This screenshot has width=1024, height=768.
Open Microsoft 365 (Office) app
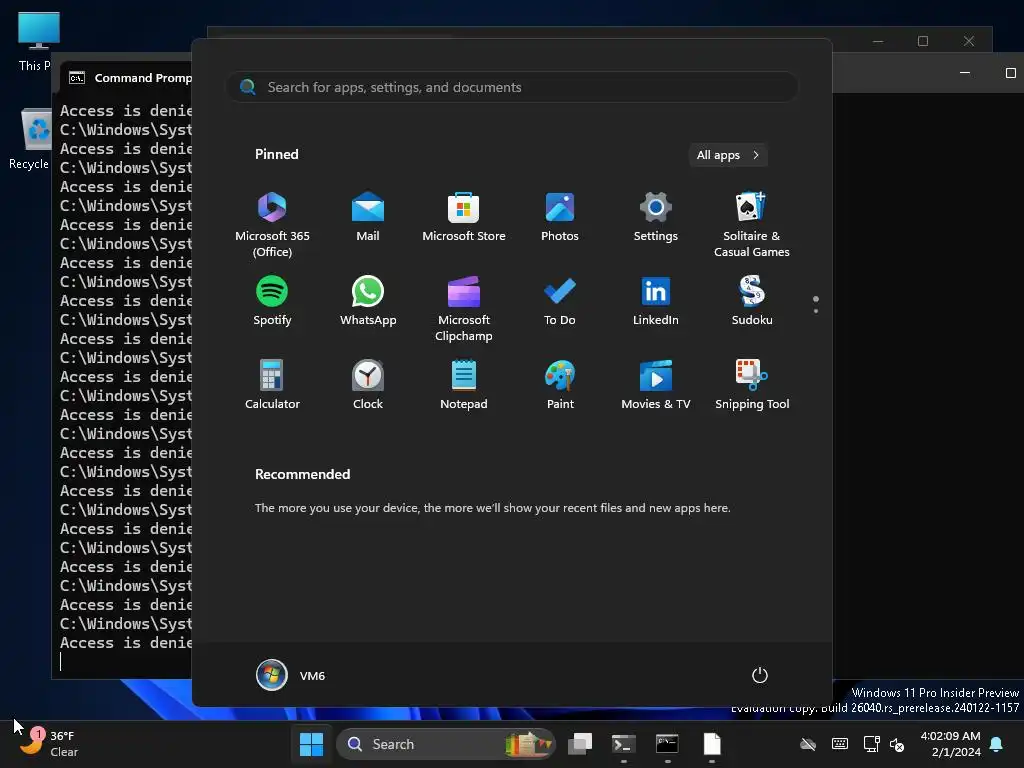[272, 223]
